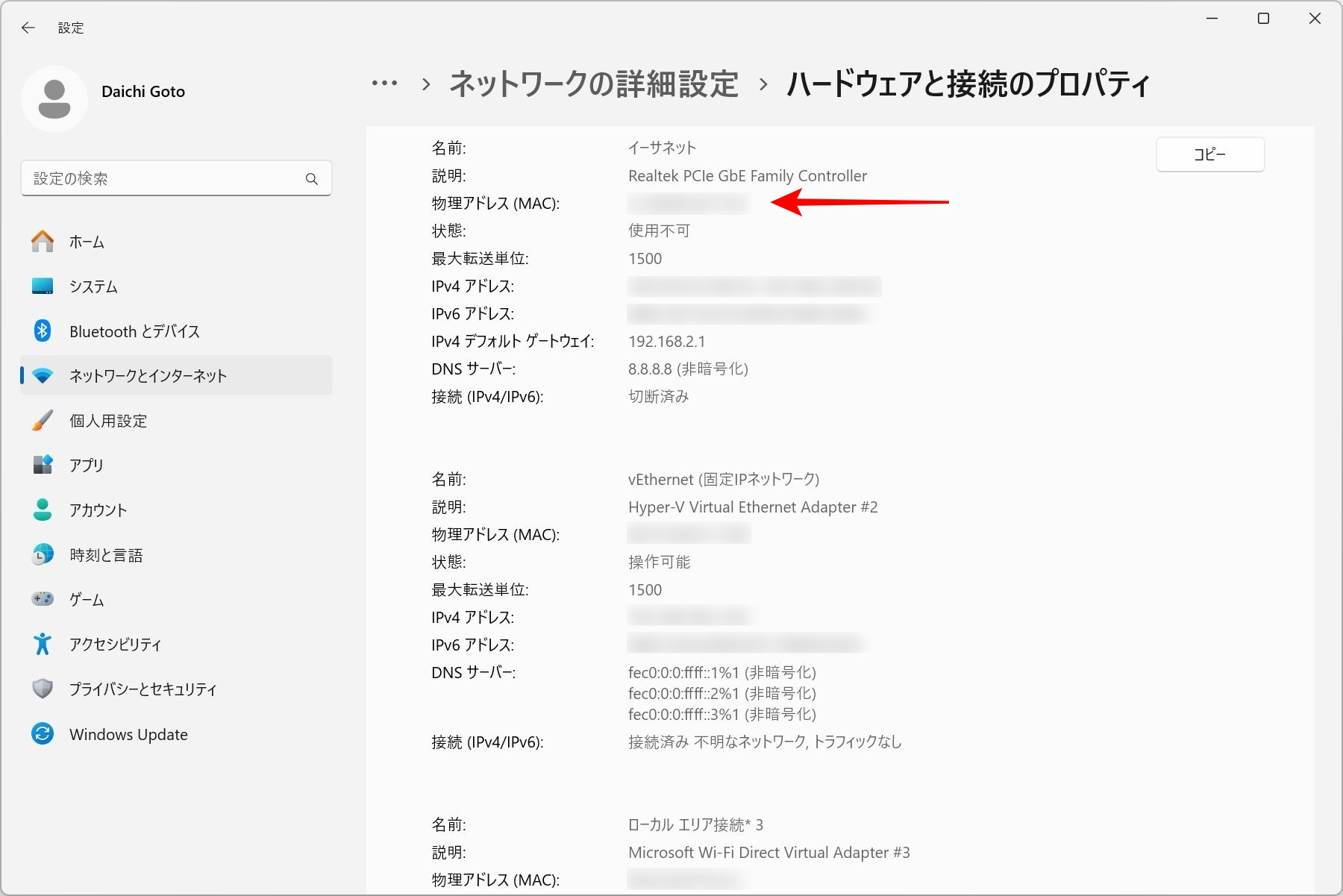The width and height of the screenshot is (1343, 896).
Task: Open the システム settings page
Action: pos(176,286)
